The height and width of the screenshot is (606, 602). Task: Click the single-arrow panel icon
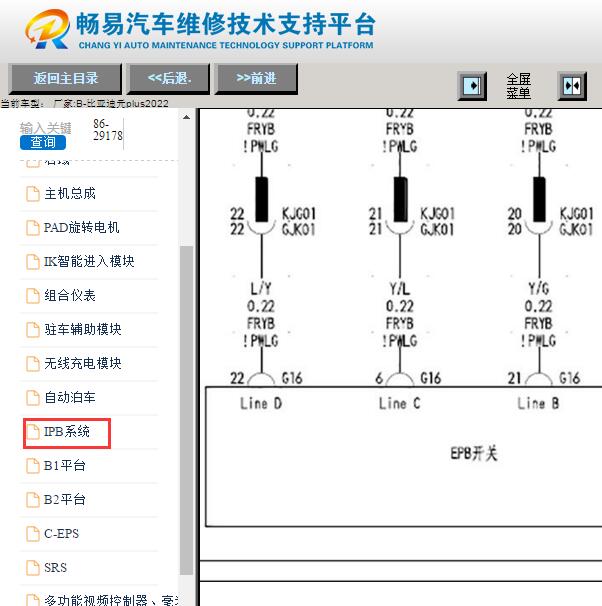[472, 86]
